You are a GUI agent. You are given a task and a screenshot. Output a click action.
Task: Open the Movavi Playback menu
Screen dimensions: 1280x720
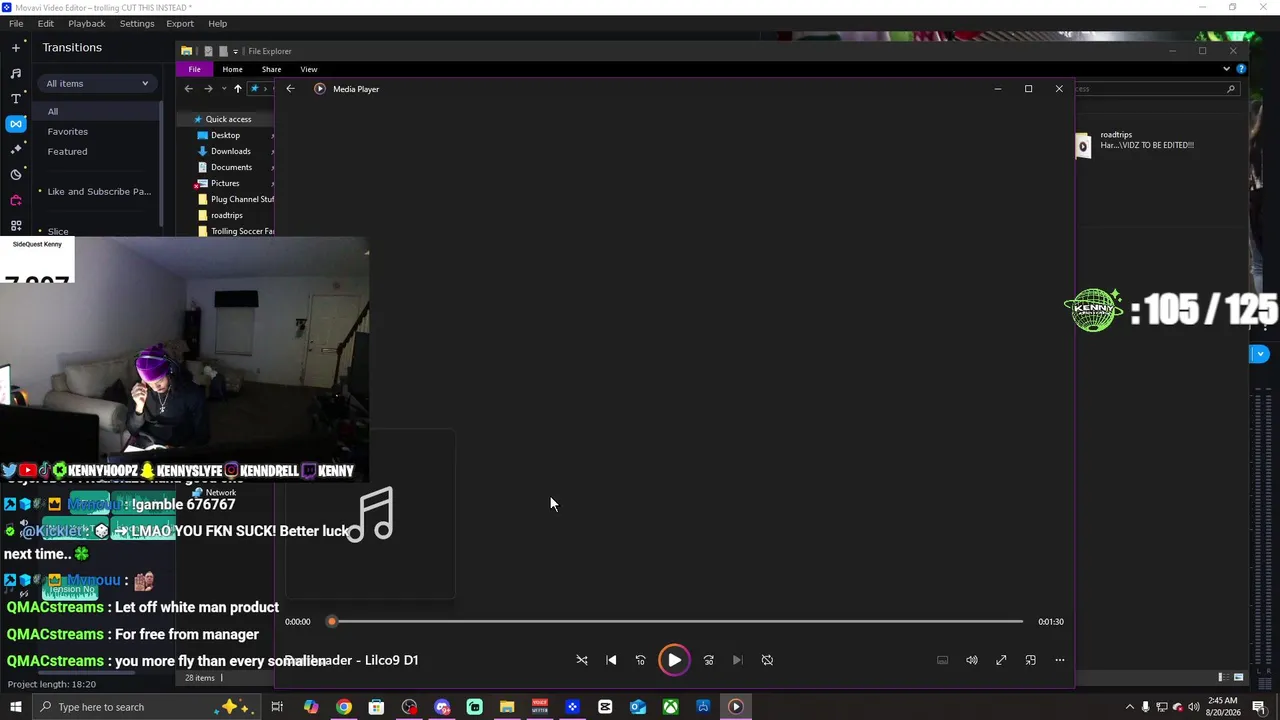point(87,23)
